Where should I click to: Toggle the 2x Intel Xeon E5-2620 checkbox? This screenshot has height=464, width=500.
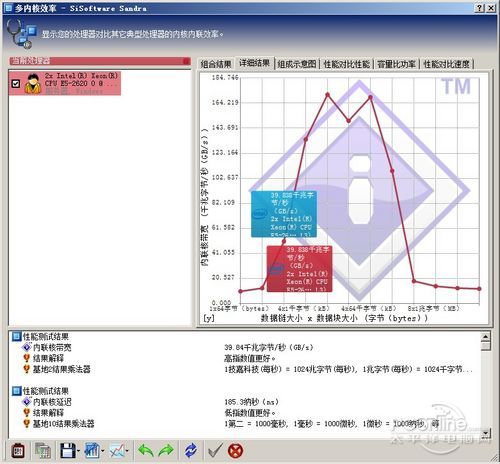click(x=16, y=83)
